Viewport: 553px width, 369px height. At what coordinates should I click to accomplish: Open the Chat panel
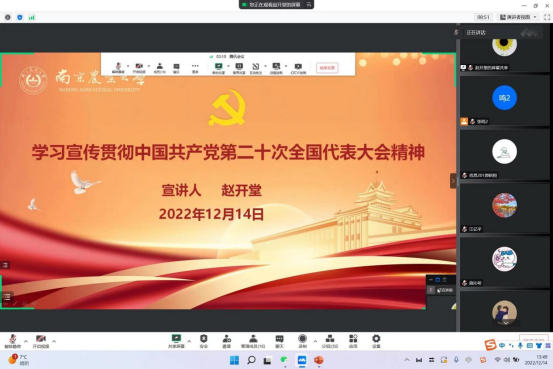(x=279, y=341)
